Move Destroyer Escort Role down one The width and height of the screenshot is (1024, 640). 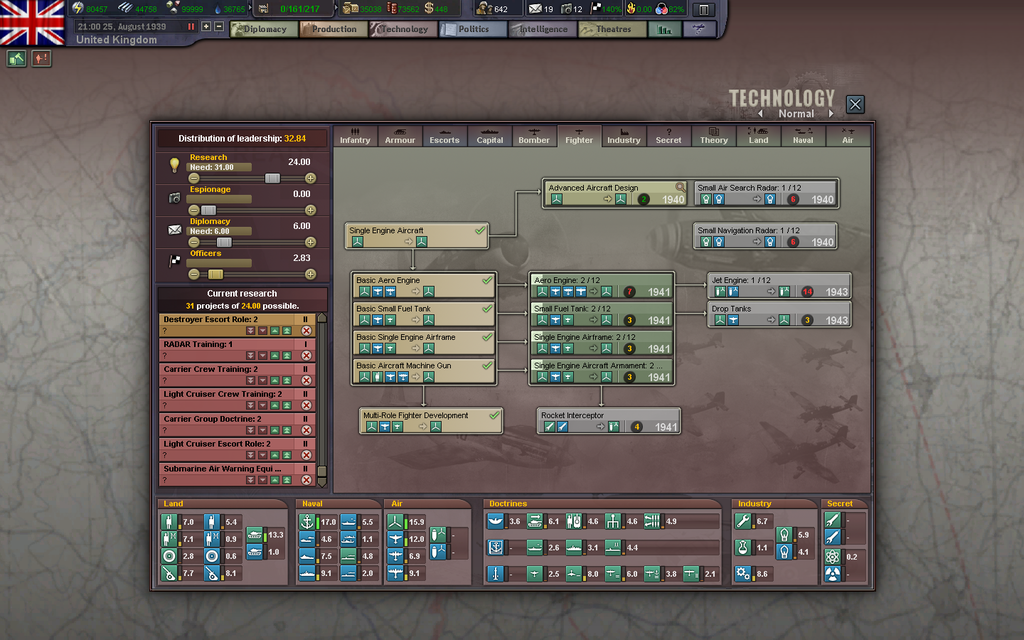[x=263, y=331]
